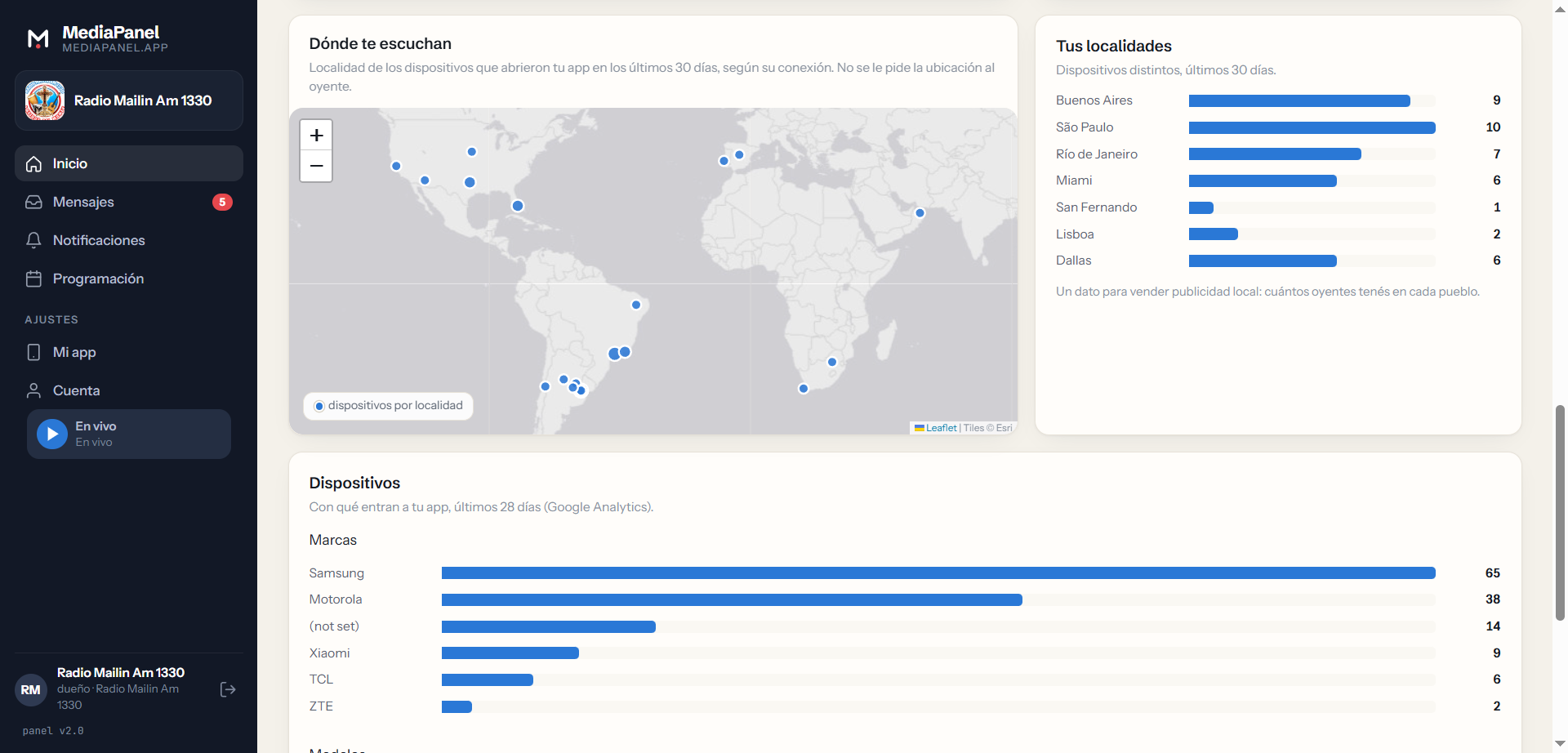This screenshot has height=753, width=1568.
Task: Zoom out on the map
Action: [x=316, y=166]
